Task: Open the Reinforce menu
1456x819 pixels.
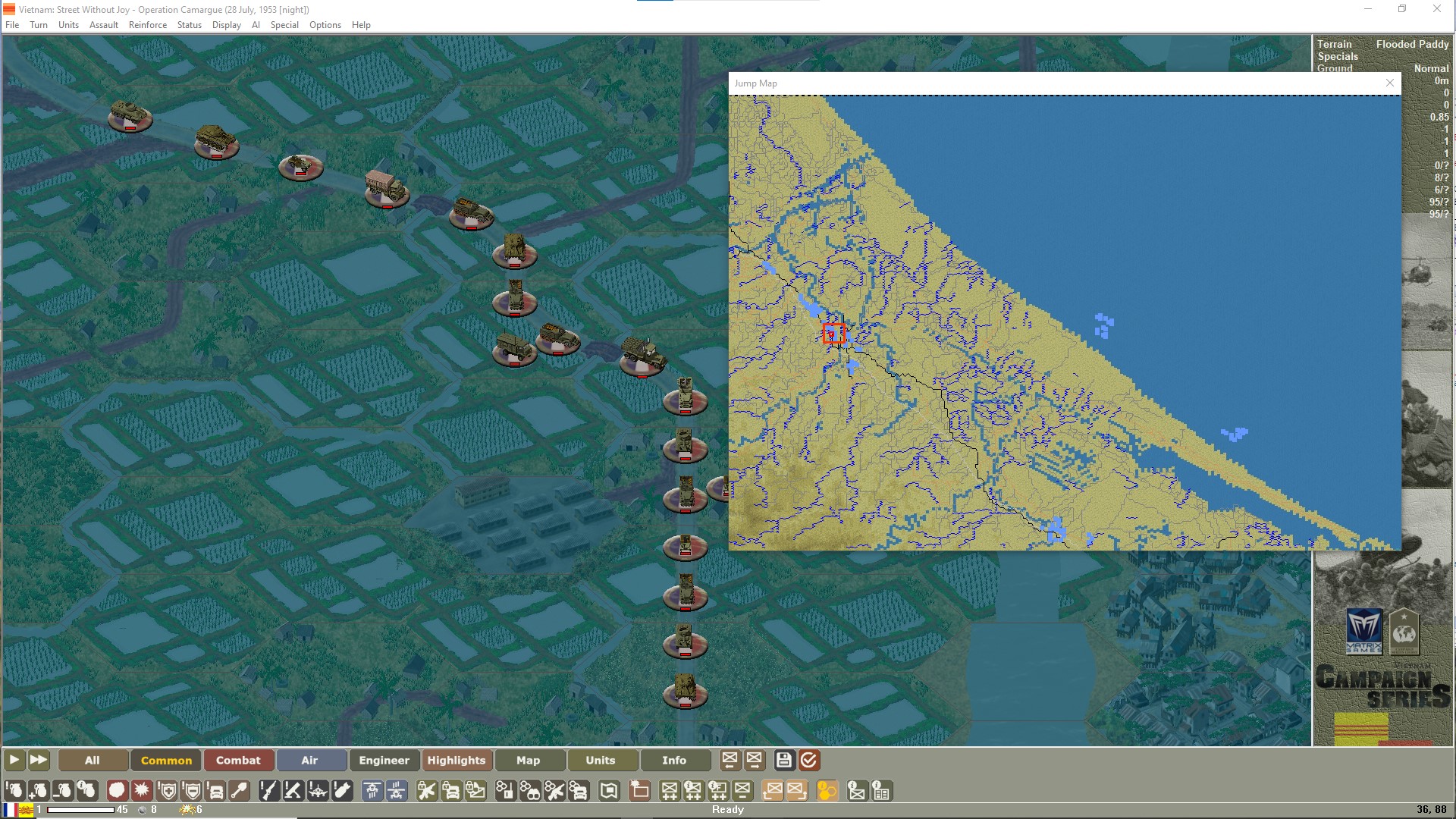Action: 148,25
